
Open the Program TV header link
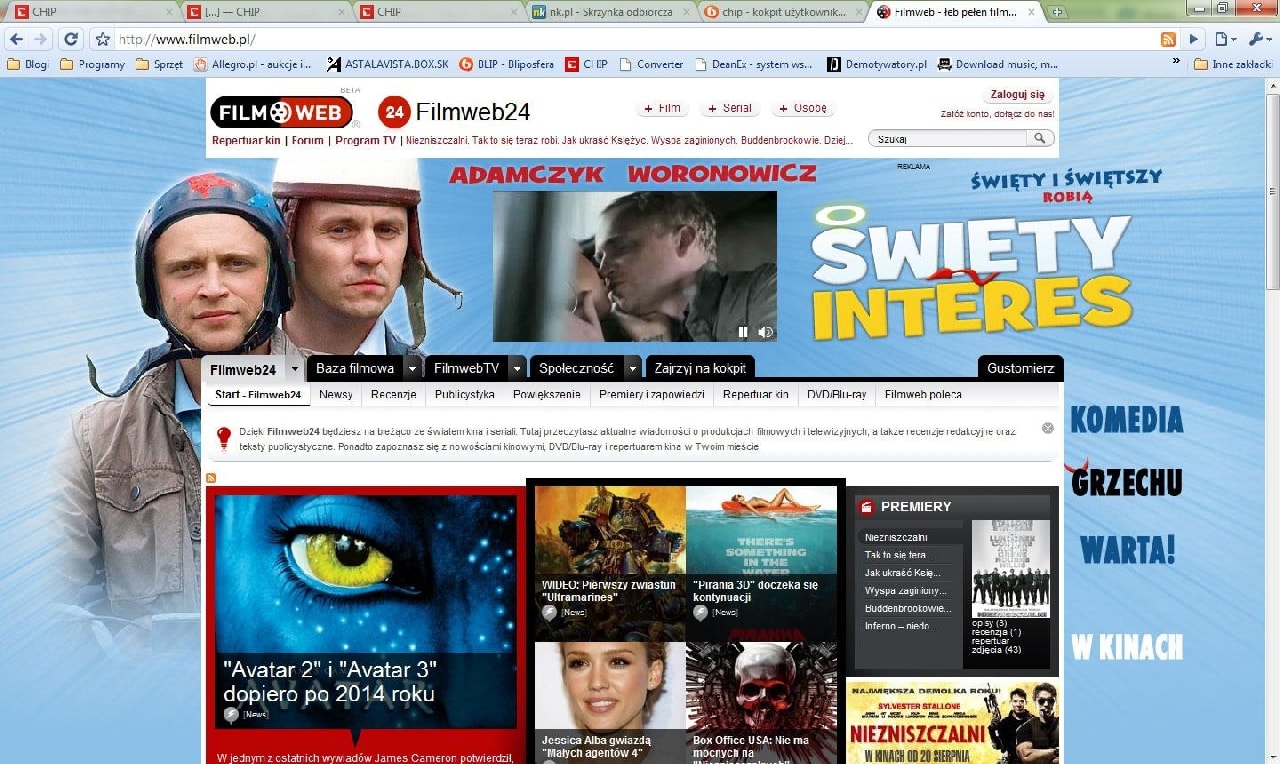365,140
